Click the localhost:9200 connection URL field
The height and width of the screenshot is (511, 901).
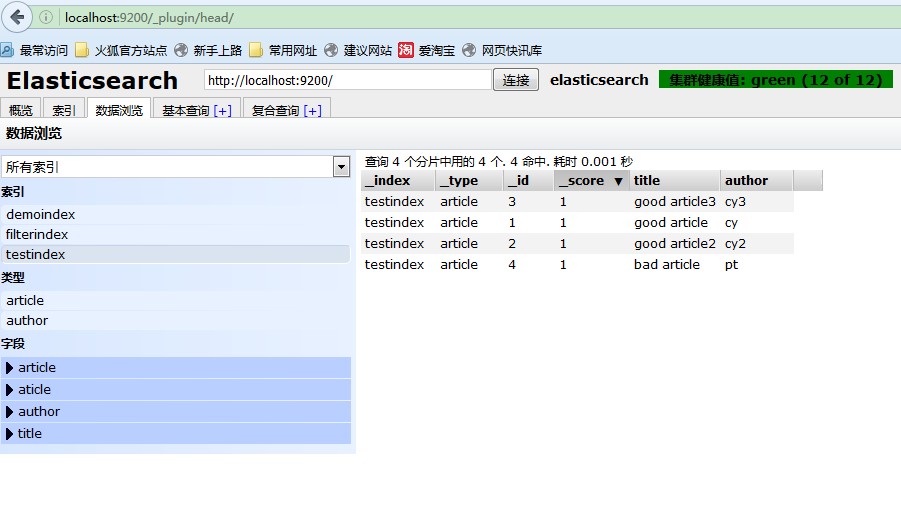348,80
